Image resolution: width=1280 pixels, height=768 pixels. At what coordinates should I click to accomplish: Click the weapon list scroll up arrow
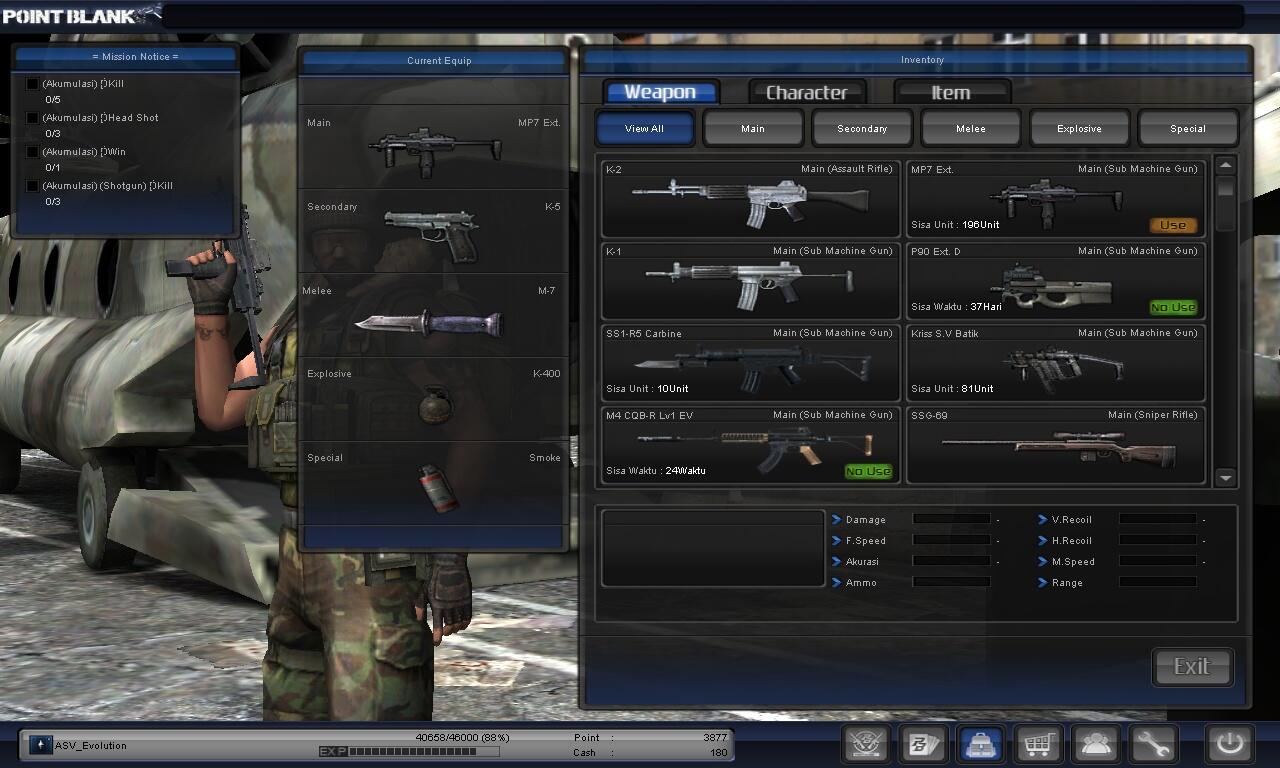1226,165
